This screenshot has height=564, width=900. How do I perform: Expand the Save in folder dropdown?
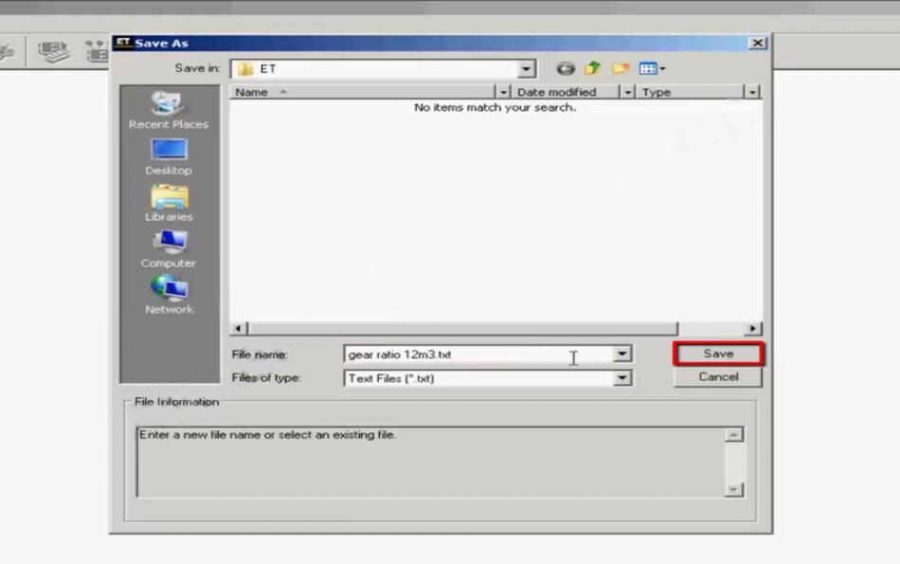pos(526,69)
